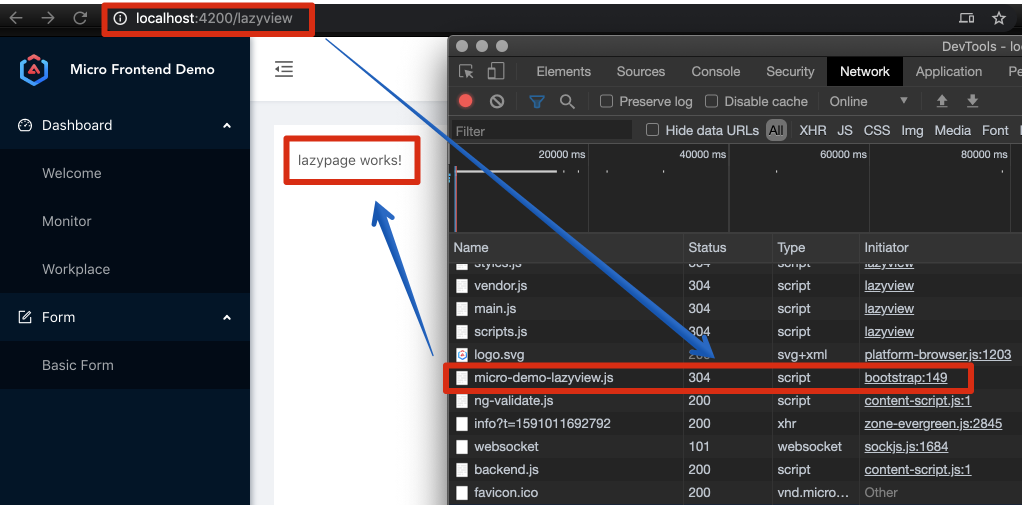1022x505 pixels.
Task: Open the Application tab
Action: (948, 72)
